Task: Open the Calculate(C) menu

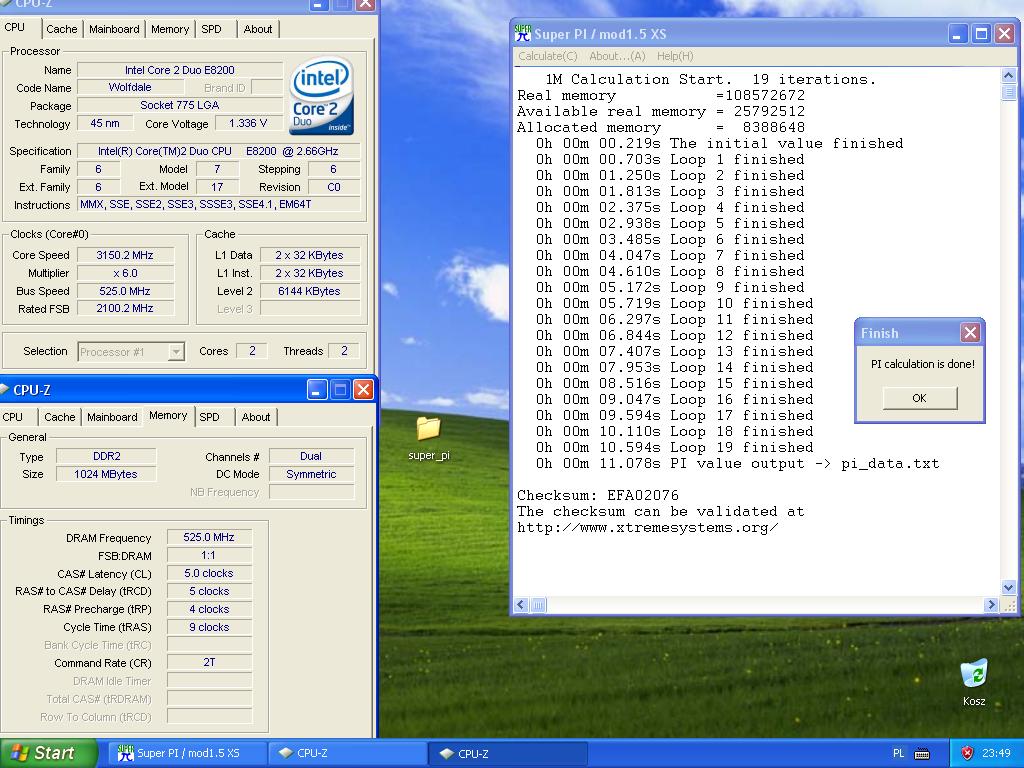Action: (x=548, y=56)
